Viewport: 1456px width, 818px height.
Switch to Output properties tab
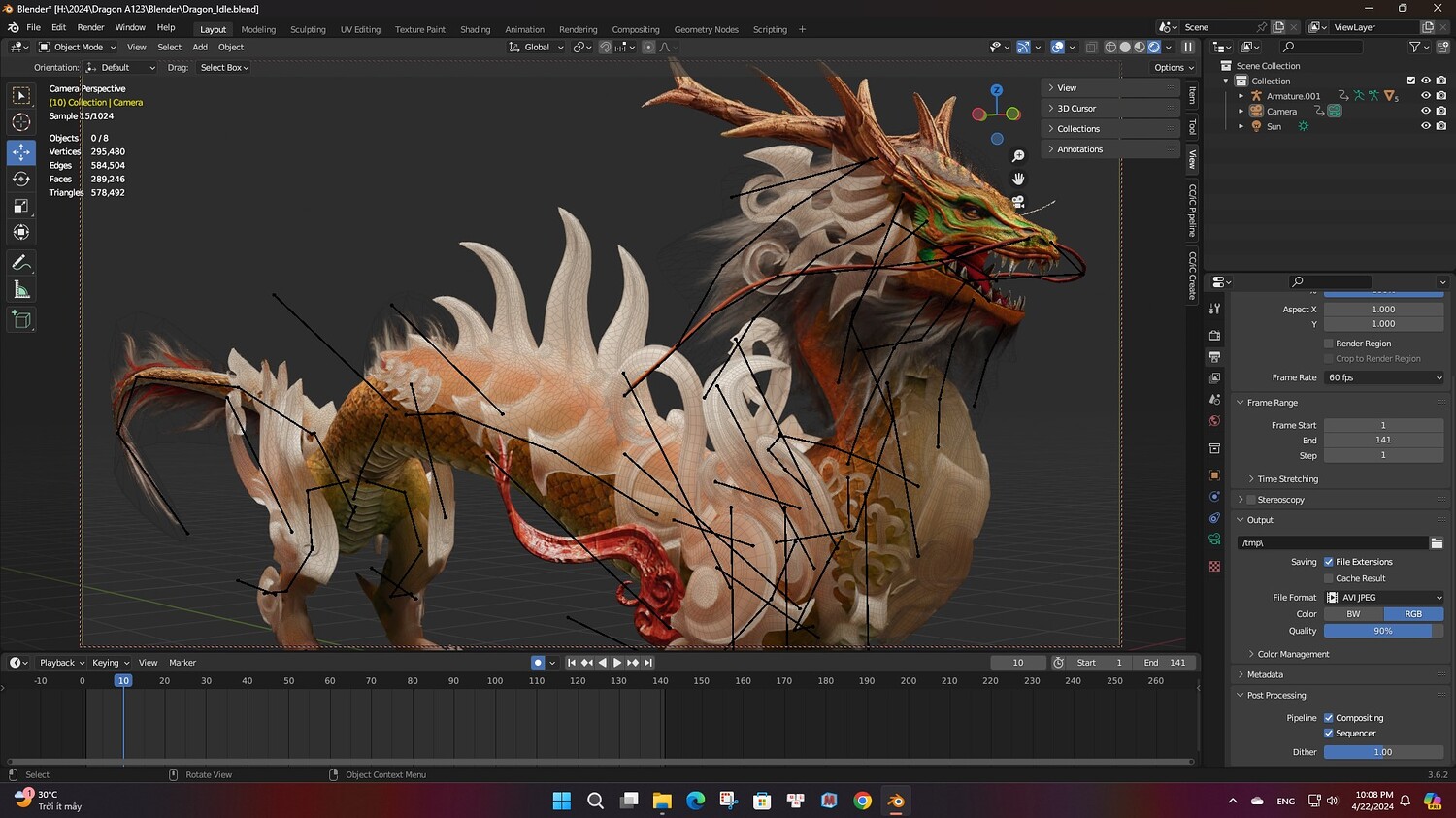(x=1214, y=357)
